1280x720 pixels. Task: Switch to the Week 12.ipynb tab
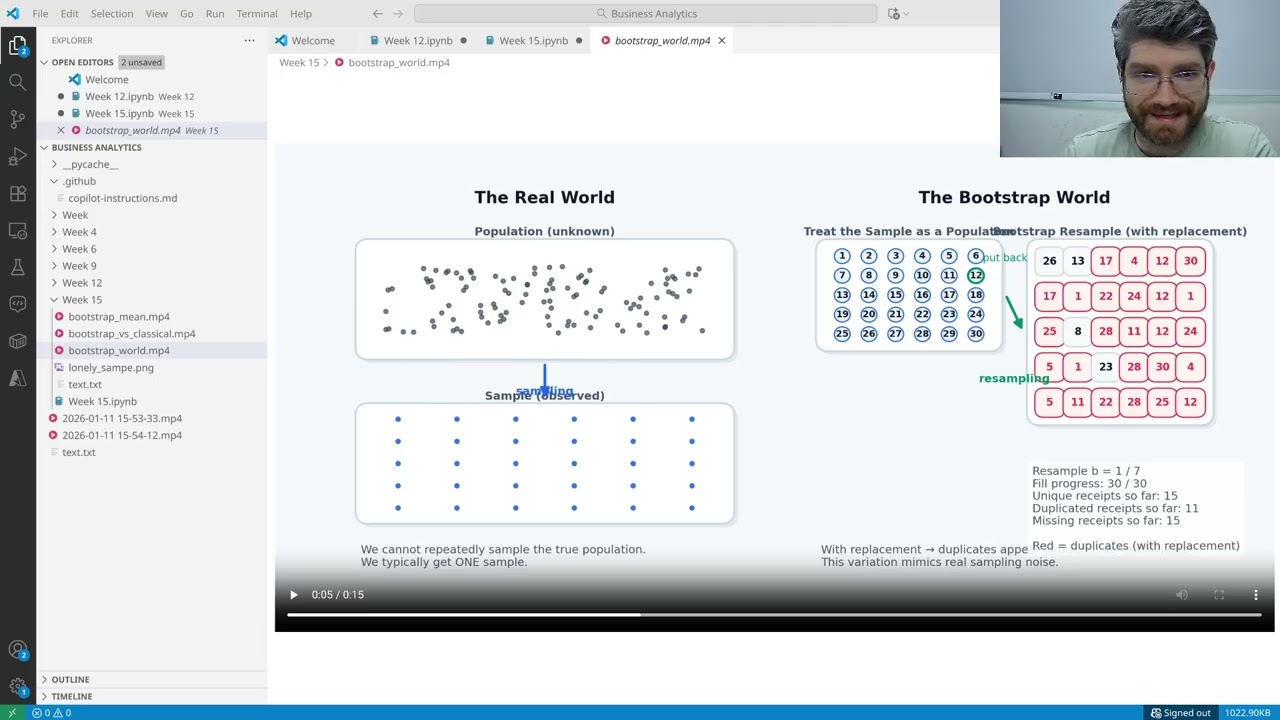418,40
